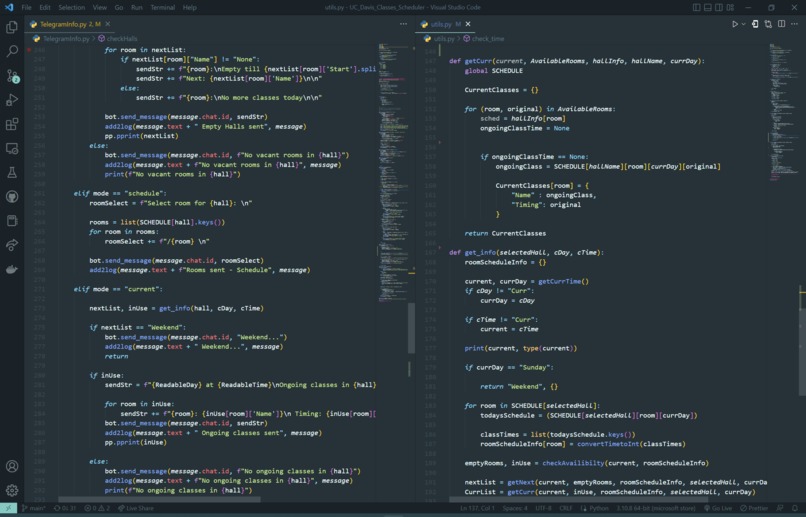
Task: Open the Source Control view icon
Action: (12, 76)
